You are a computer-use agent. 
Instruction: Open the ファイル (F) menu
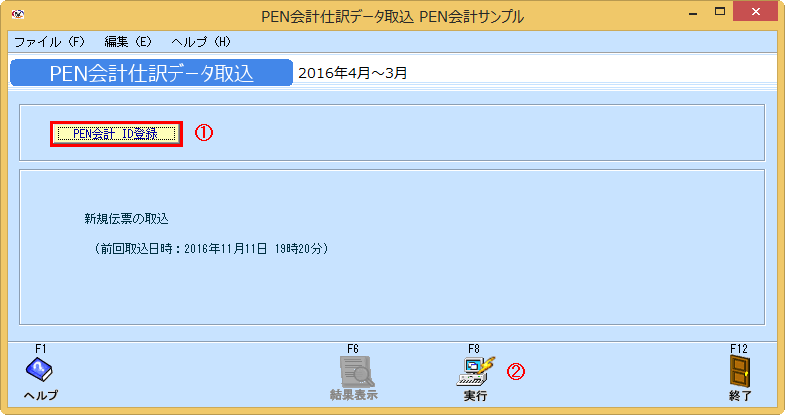click(50, 42)
